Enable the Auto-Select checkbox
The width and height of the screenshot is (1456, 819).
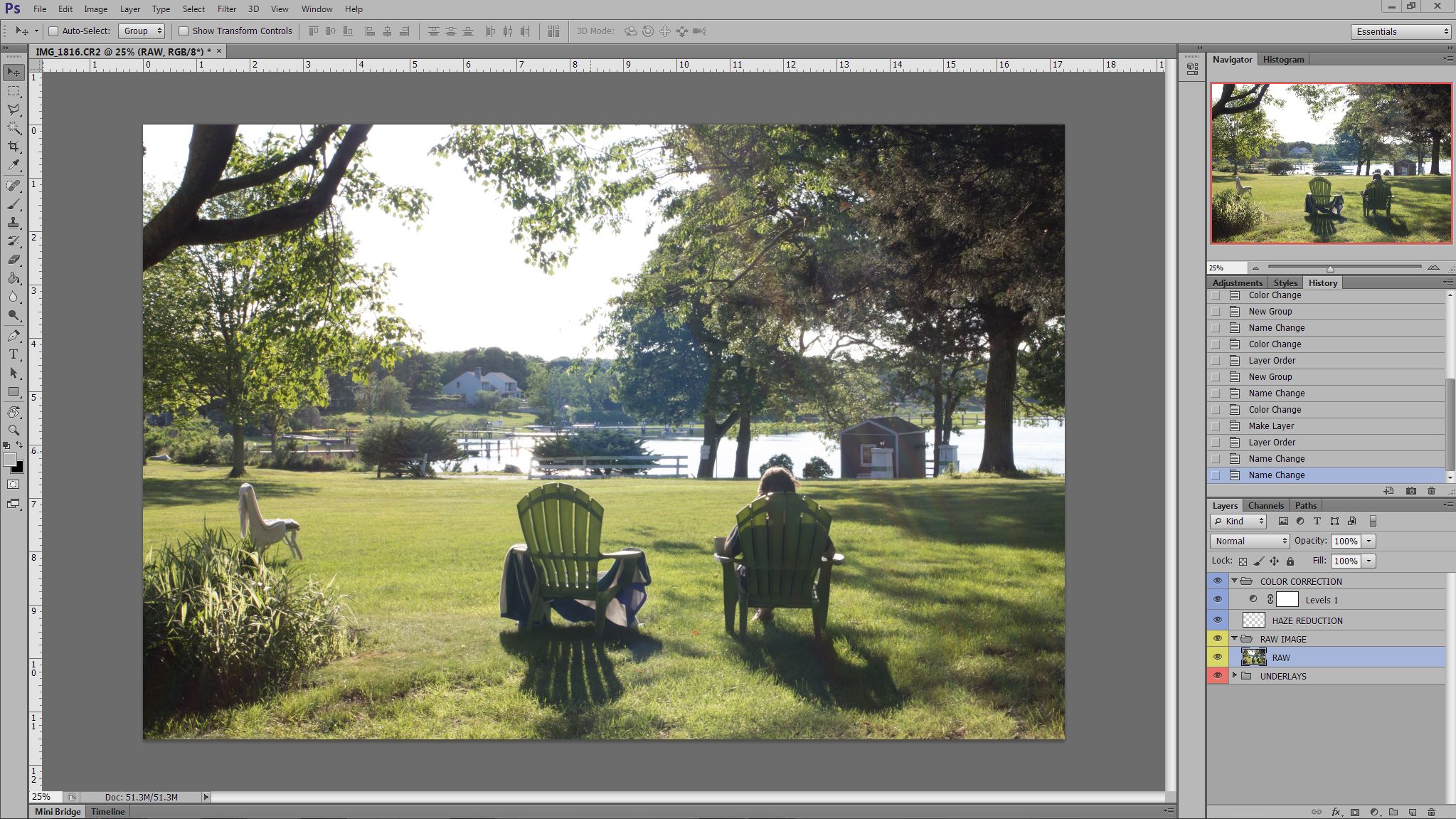53,31
